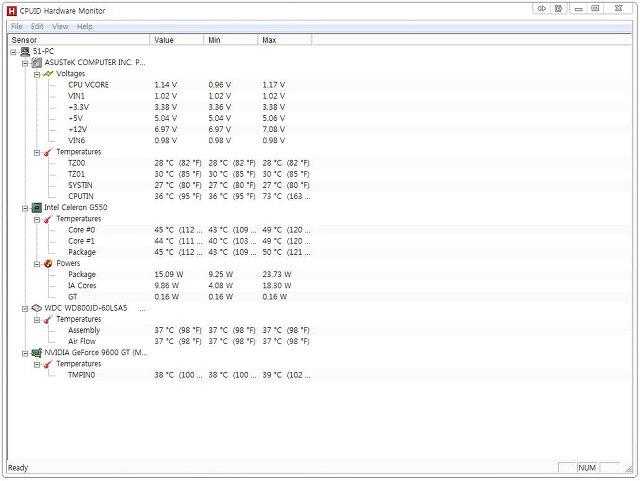This screenshot has height=481, width=640.
Task: Collapse the Intel Celeron Temperatures group
Action: (37, 219)
